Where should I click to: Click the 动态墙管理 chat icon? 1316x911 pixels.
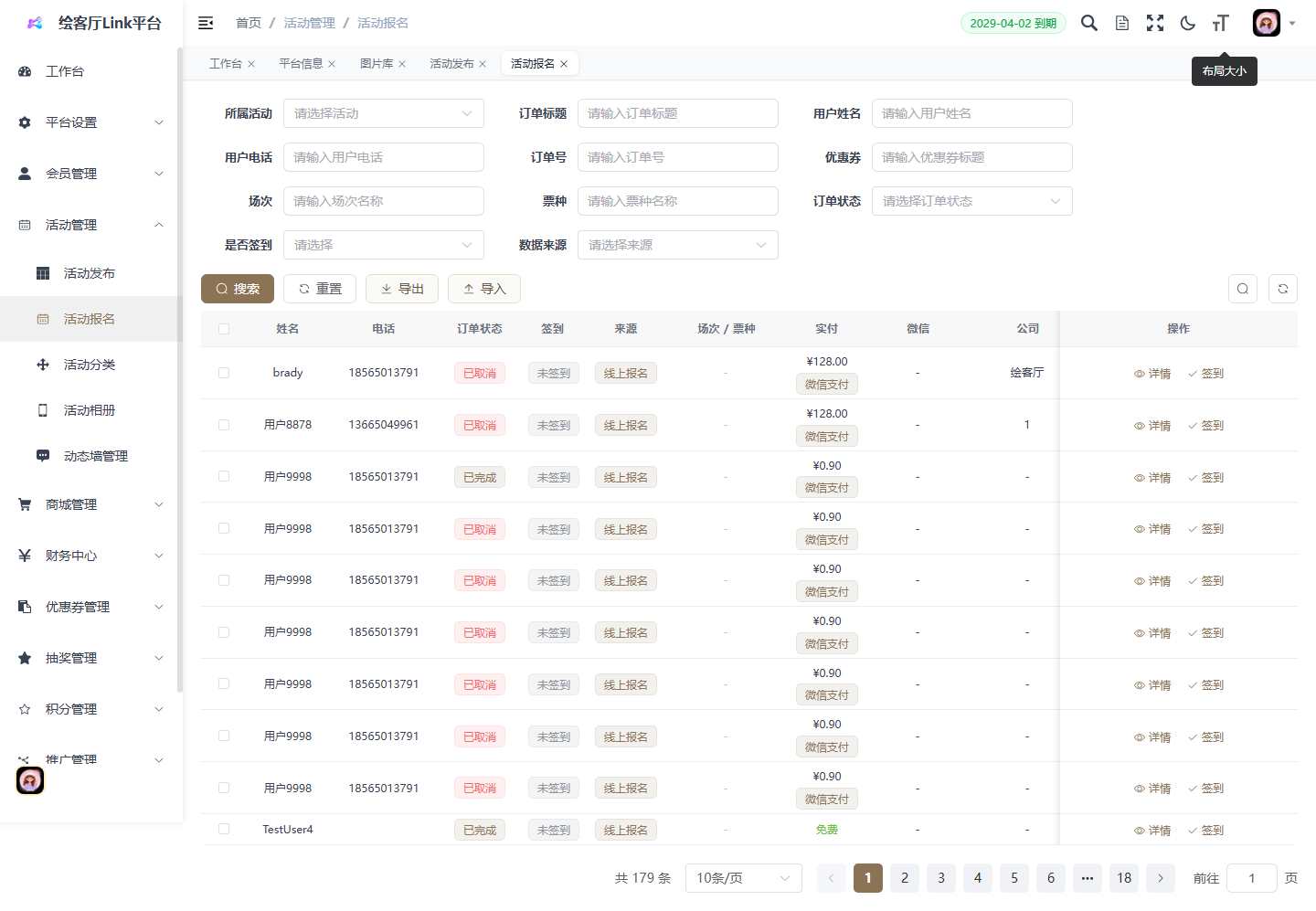pyautogui.click(x=43, y=456)
